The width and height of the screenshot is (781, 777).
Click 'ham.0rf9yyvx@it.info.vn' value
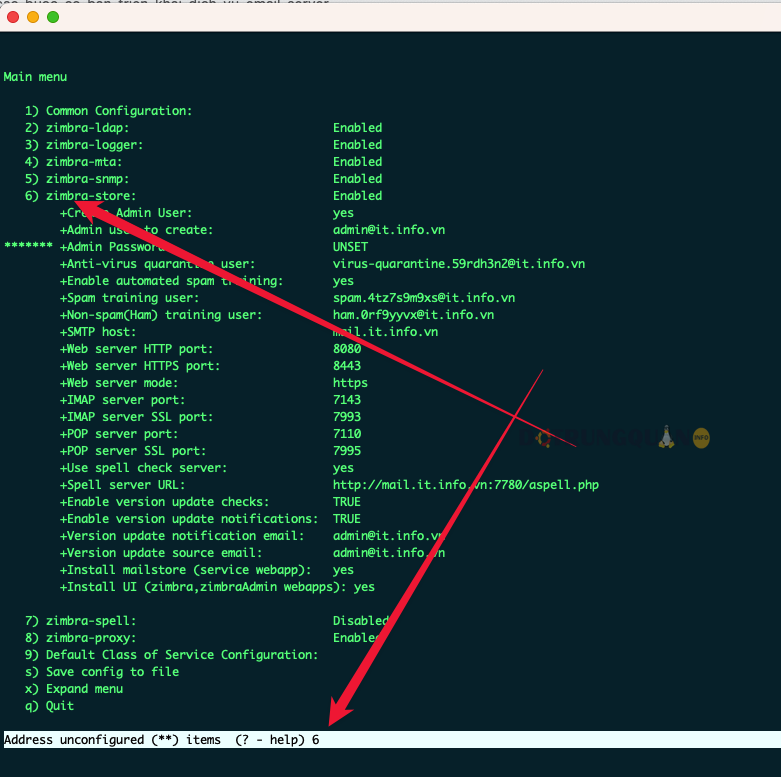tap(413, 314)
